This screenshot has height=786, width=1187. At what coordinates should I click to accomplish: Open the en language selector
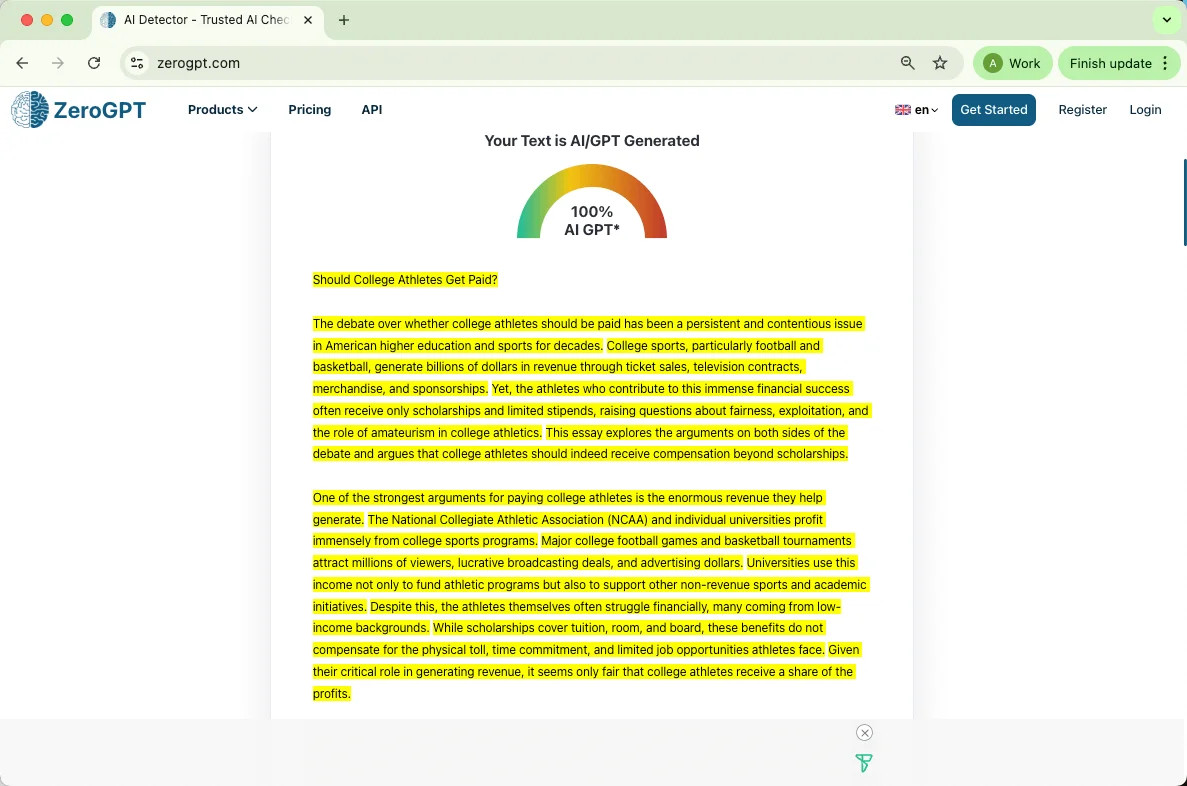[916, 110]
